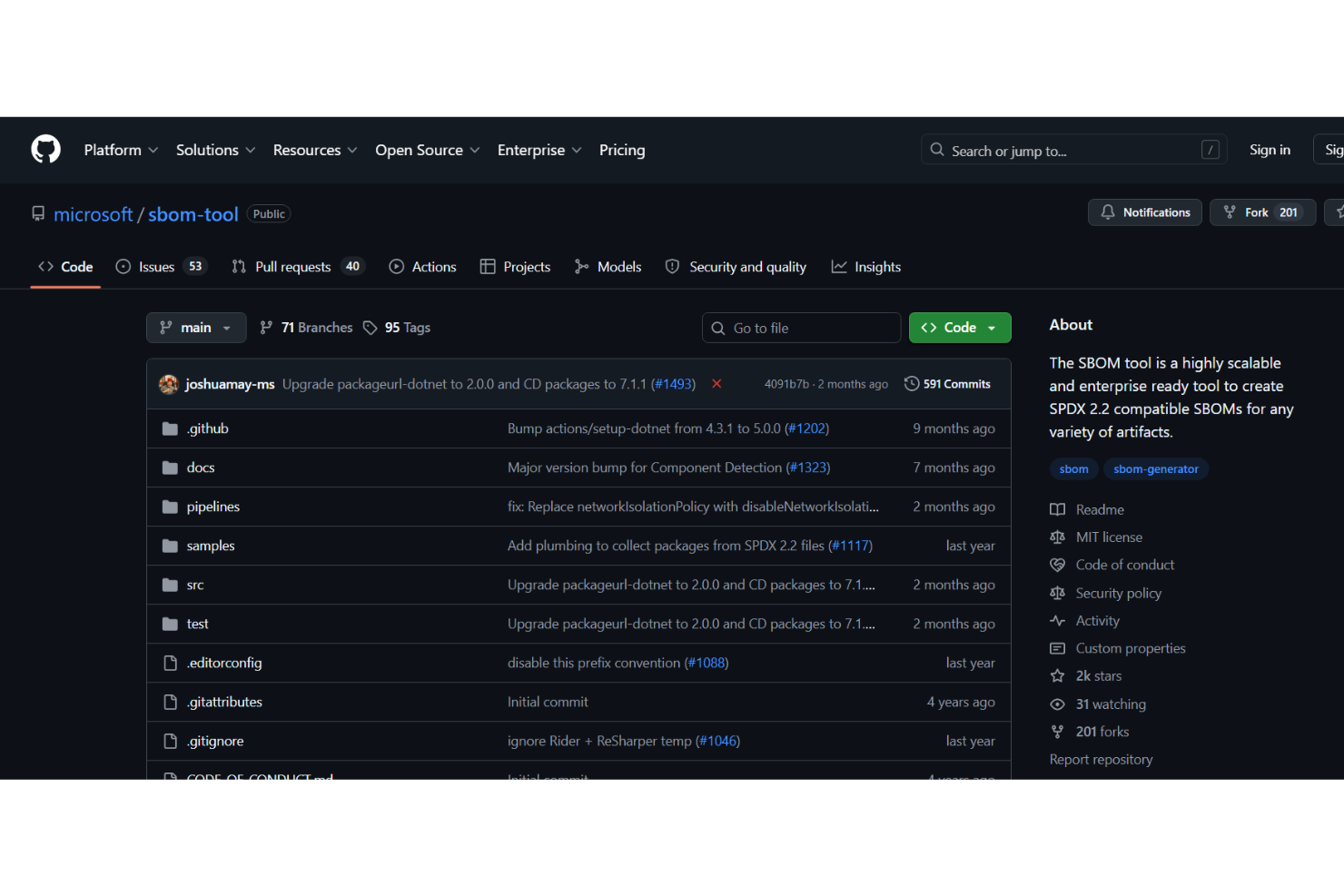Expand the Open Source menu
The image size is (1344, 896).
pos(427,150)
